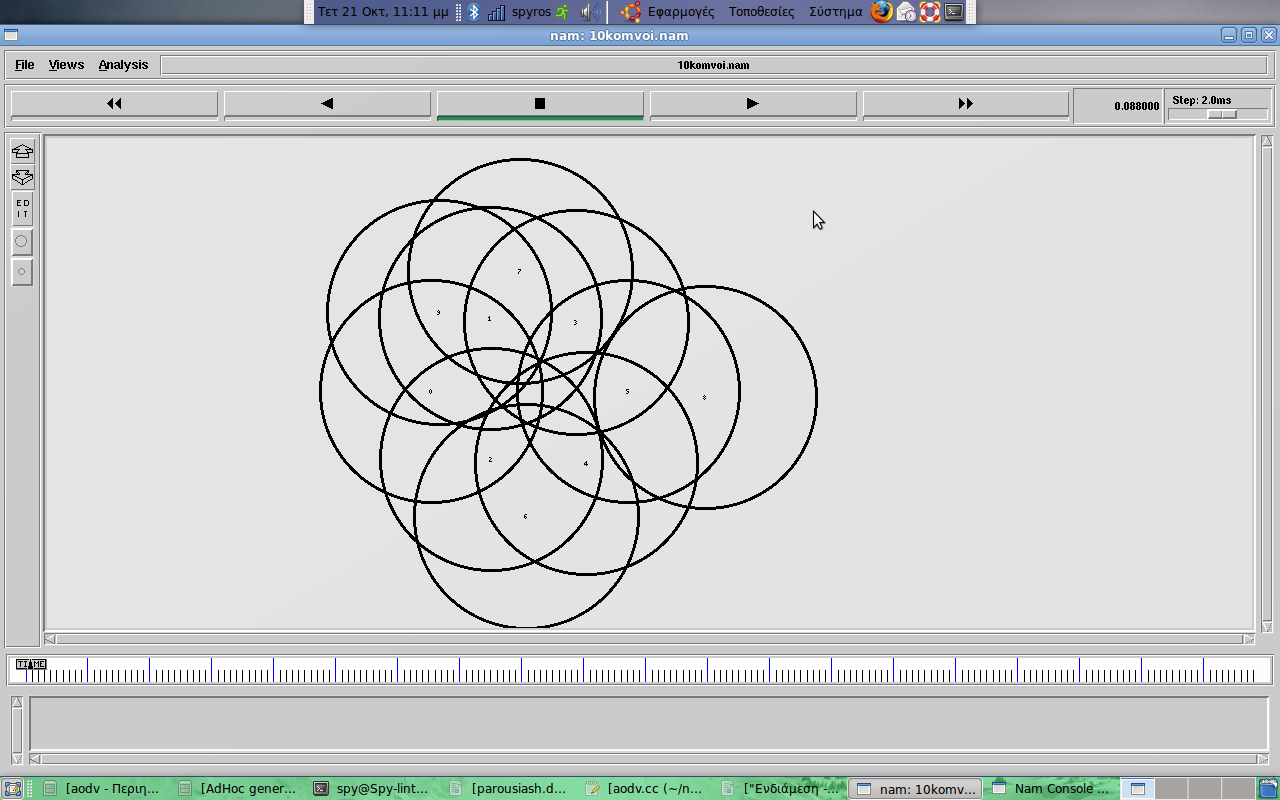Click the date and time clock
Image resolution: width=1280 pixels, height=800 pixels.
(383, 12)
